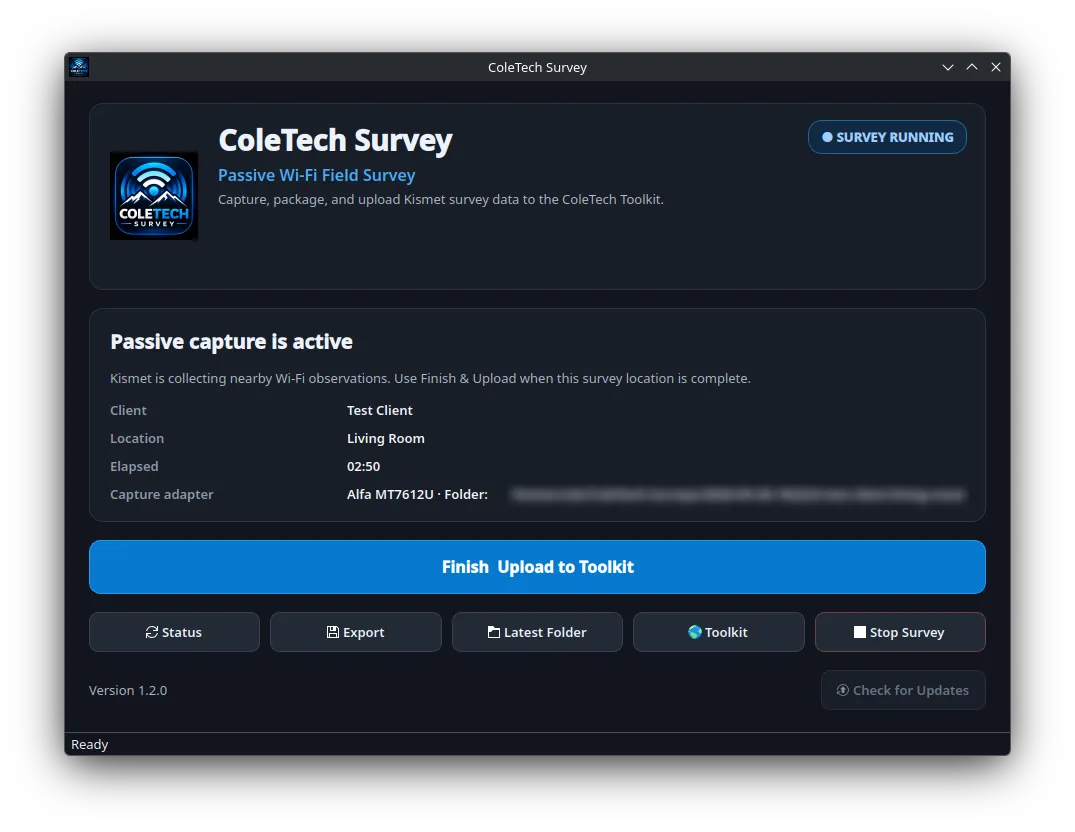Click the ColeTech Survey logo image

point(154,196)
